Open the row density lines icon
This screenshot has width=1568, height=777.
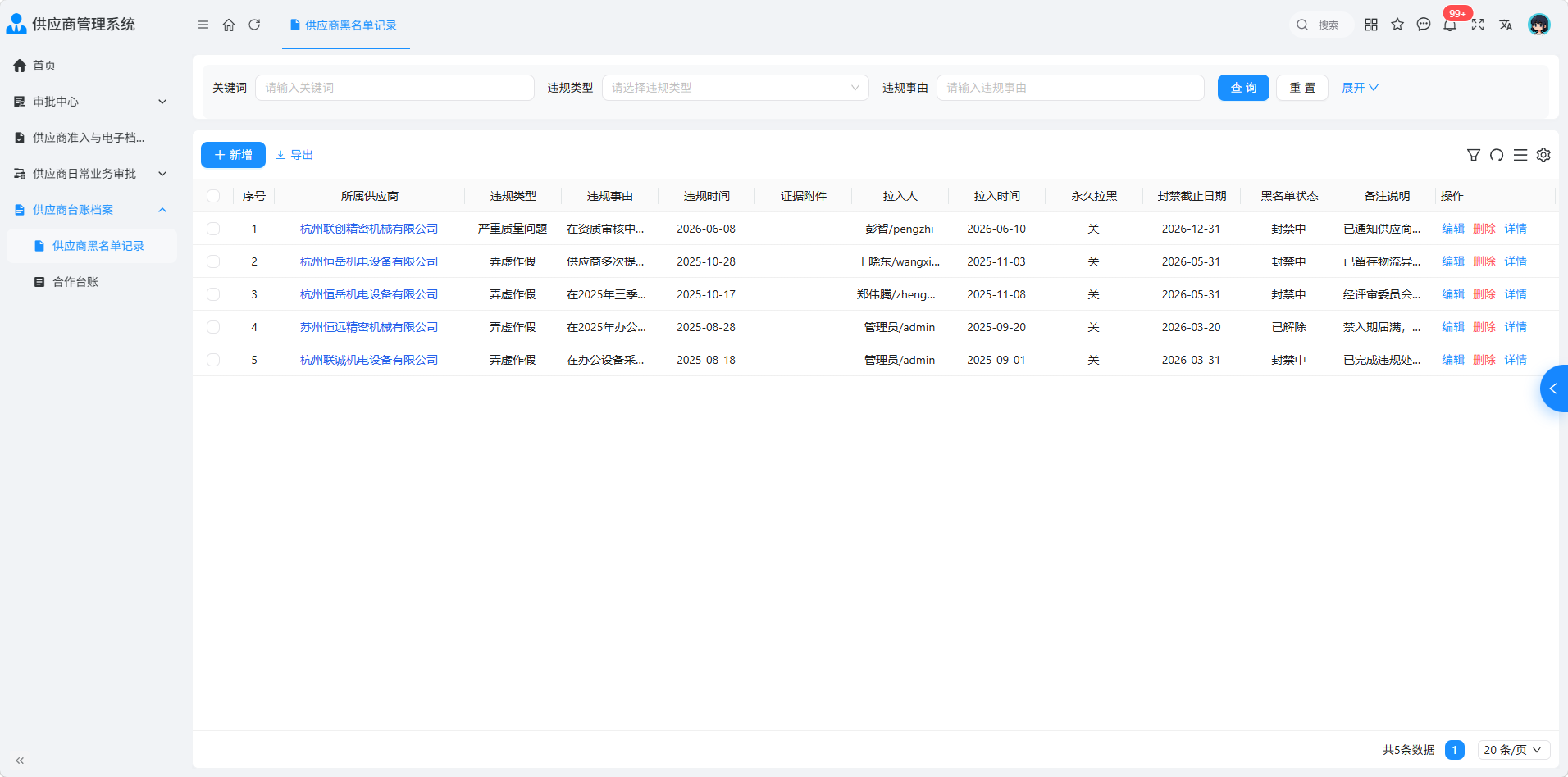pyautogui.click(x=1520, y=155)
